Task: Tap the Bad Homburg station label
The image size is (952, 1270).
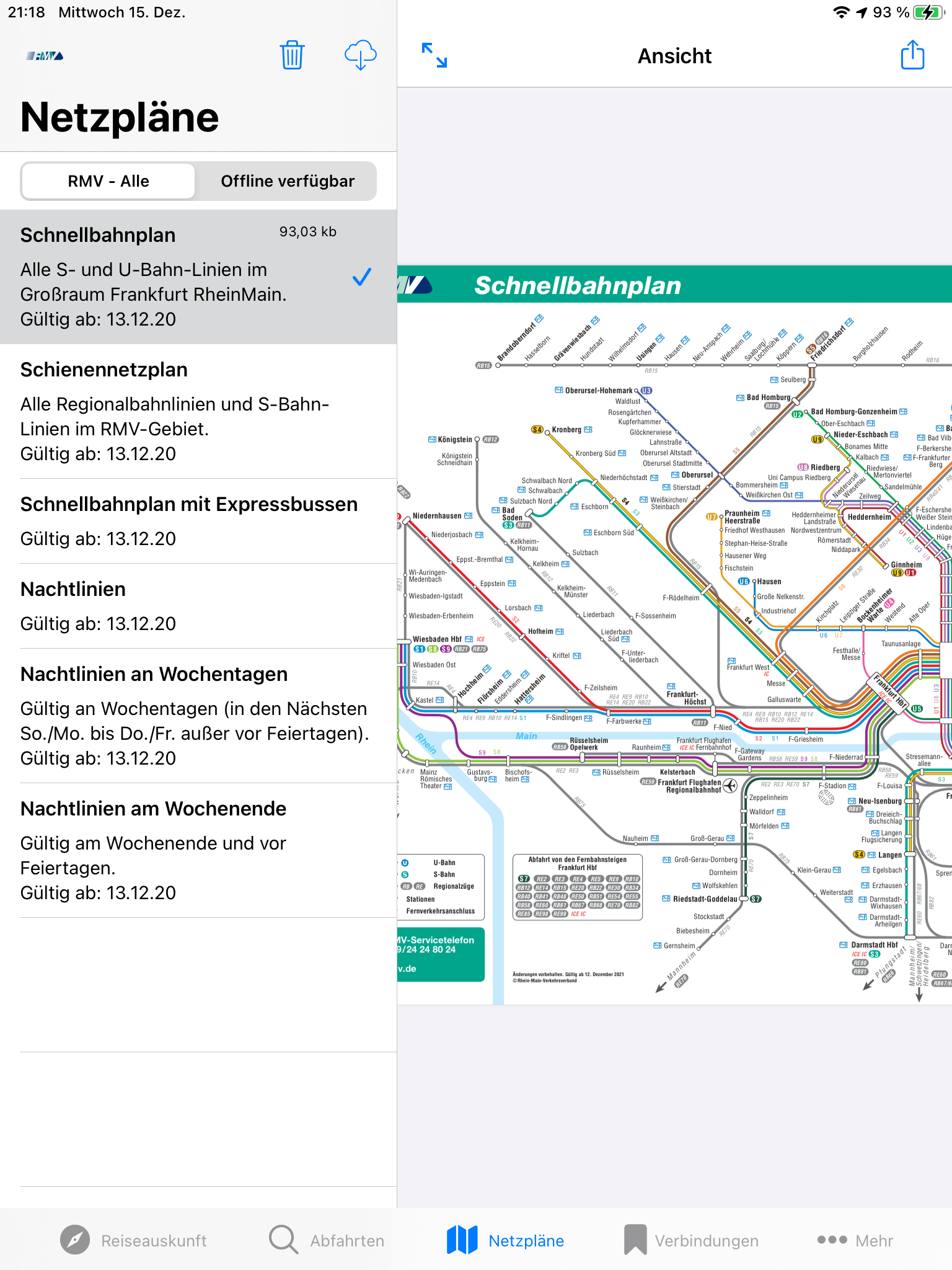Action: pos(768,397)
